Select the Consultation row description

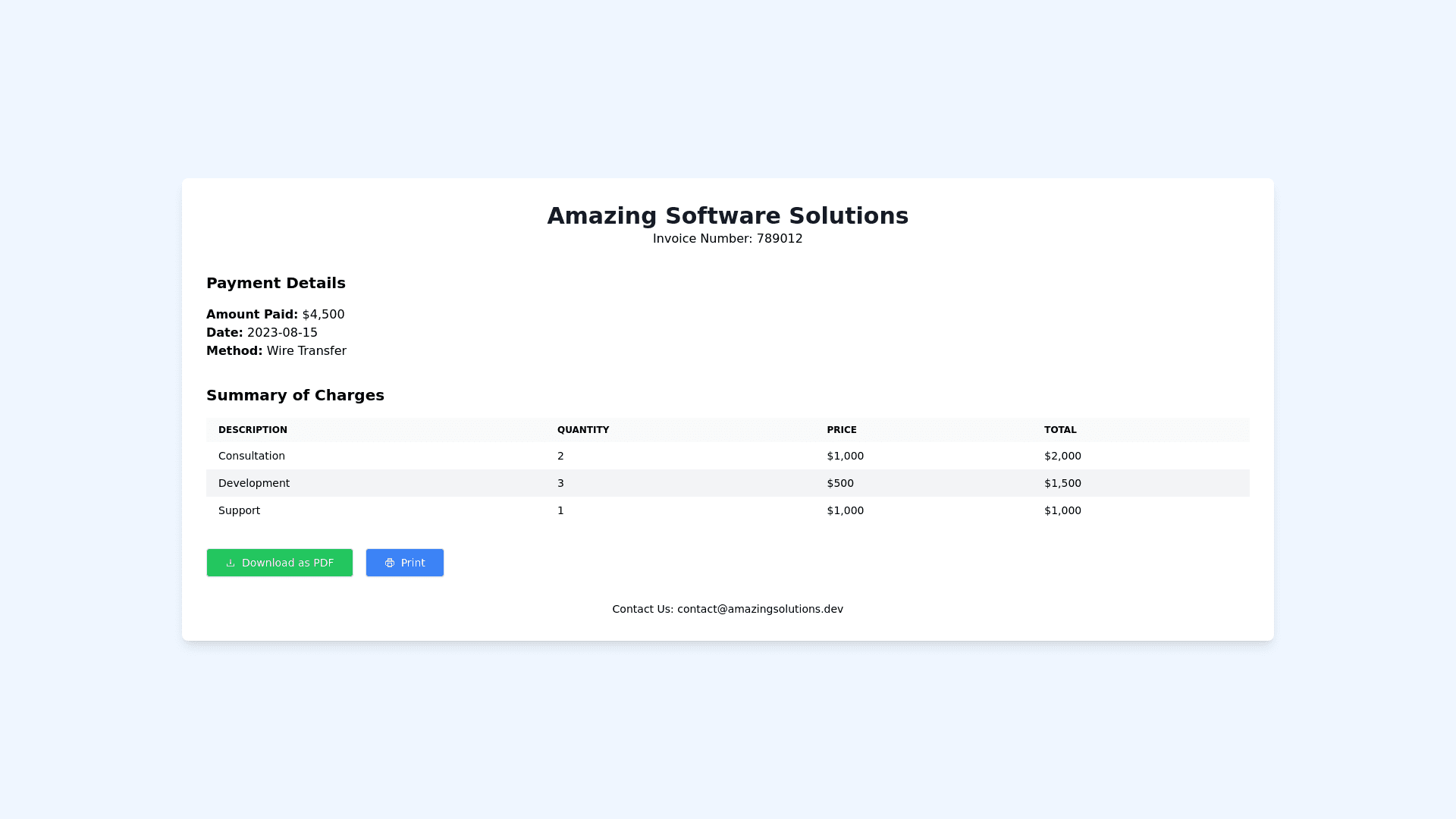252,456
